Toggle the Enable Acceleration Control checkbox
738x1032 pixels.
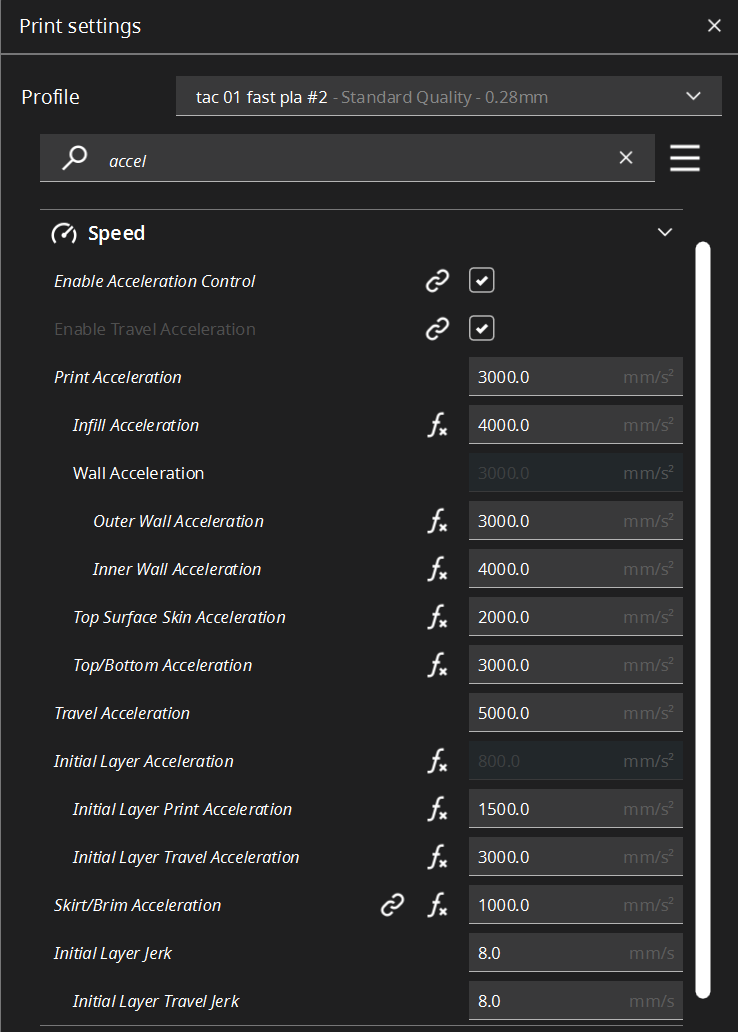tap(482, 281)
